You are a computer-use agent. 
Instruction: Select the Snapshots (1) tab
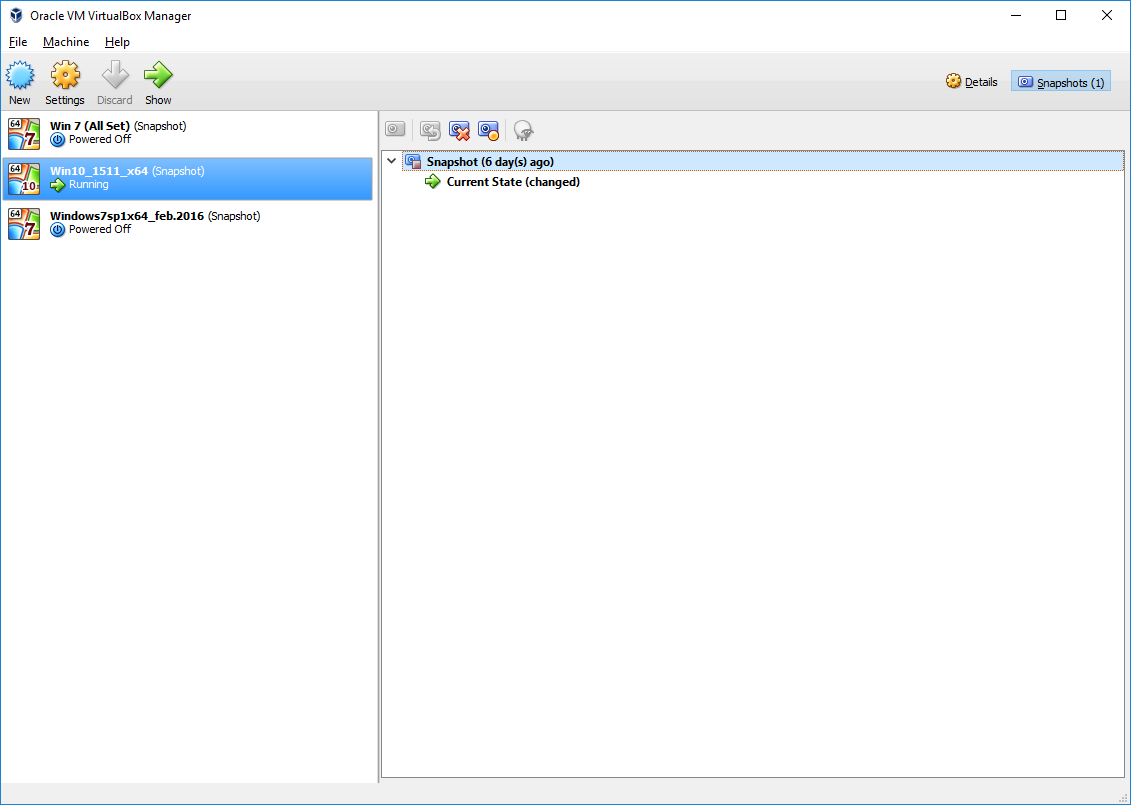[1060, 82]
